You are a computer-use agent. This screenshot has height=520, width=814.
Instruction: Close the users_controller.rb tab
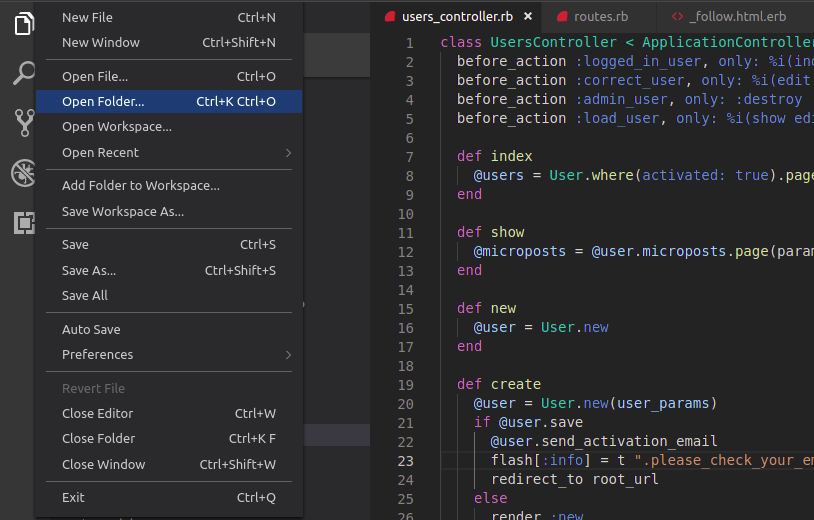tap(528, 17)
